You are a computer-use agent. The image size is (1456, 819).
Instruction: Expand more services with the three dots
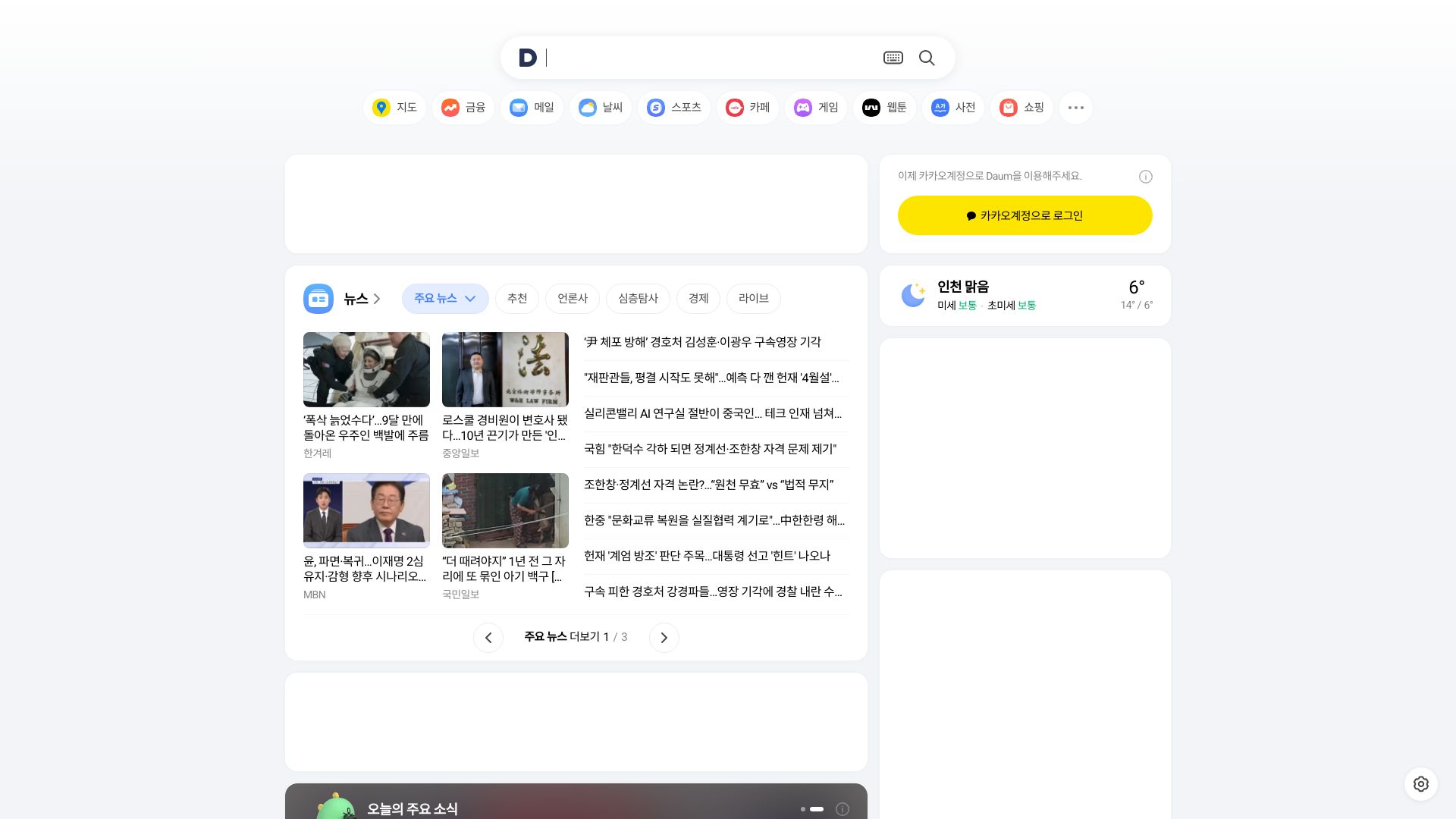click(x=1075, y=108)
